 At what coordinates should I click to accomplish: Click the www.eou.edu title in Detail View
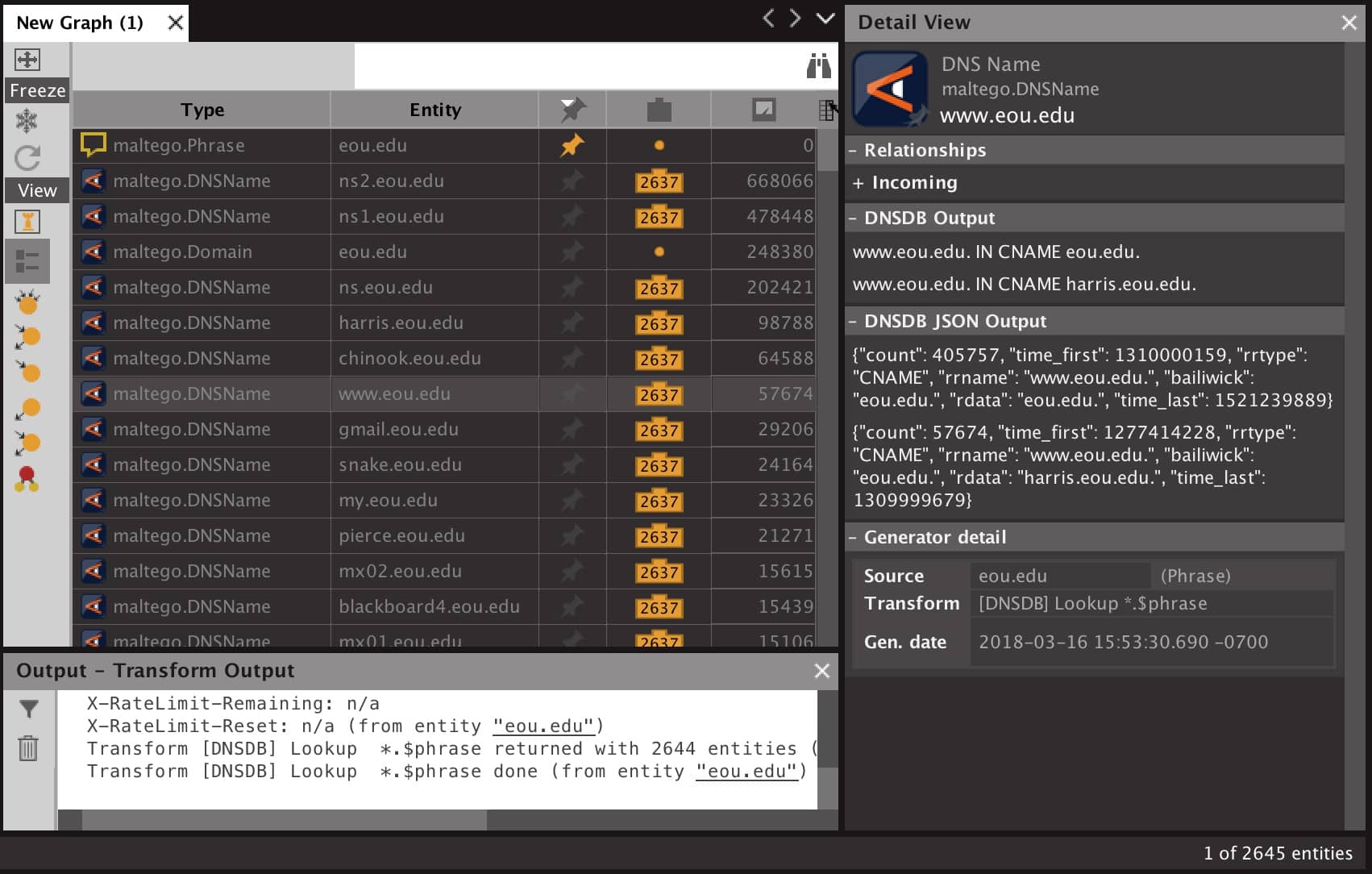1007,115
